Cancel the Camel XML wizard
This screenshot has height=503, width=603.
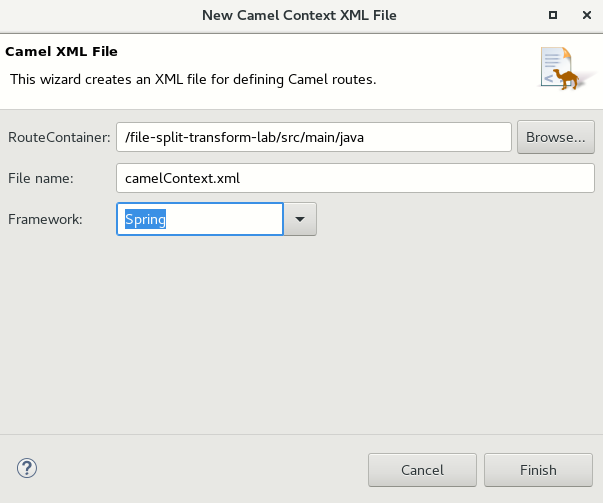tap(422, 470)
